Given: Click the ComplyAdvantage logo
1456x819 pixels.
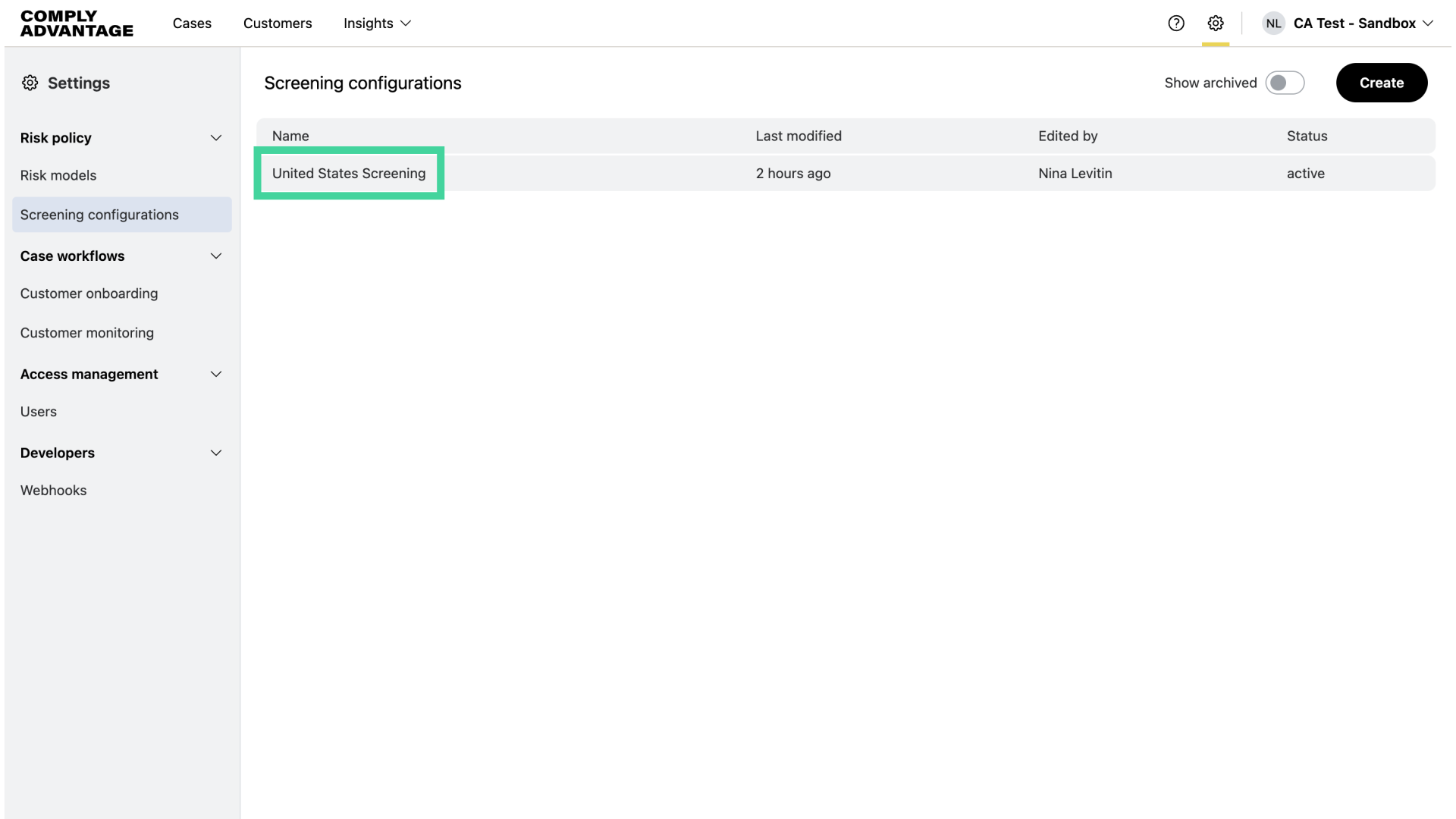Looking at the screenshot, I should [76, 24].
